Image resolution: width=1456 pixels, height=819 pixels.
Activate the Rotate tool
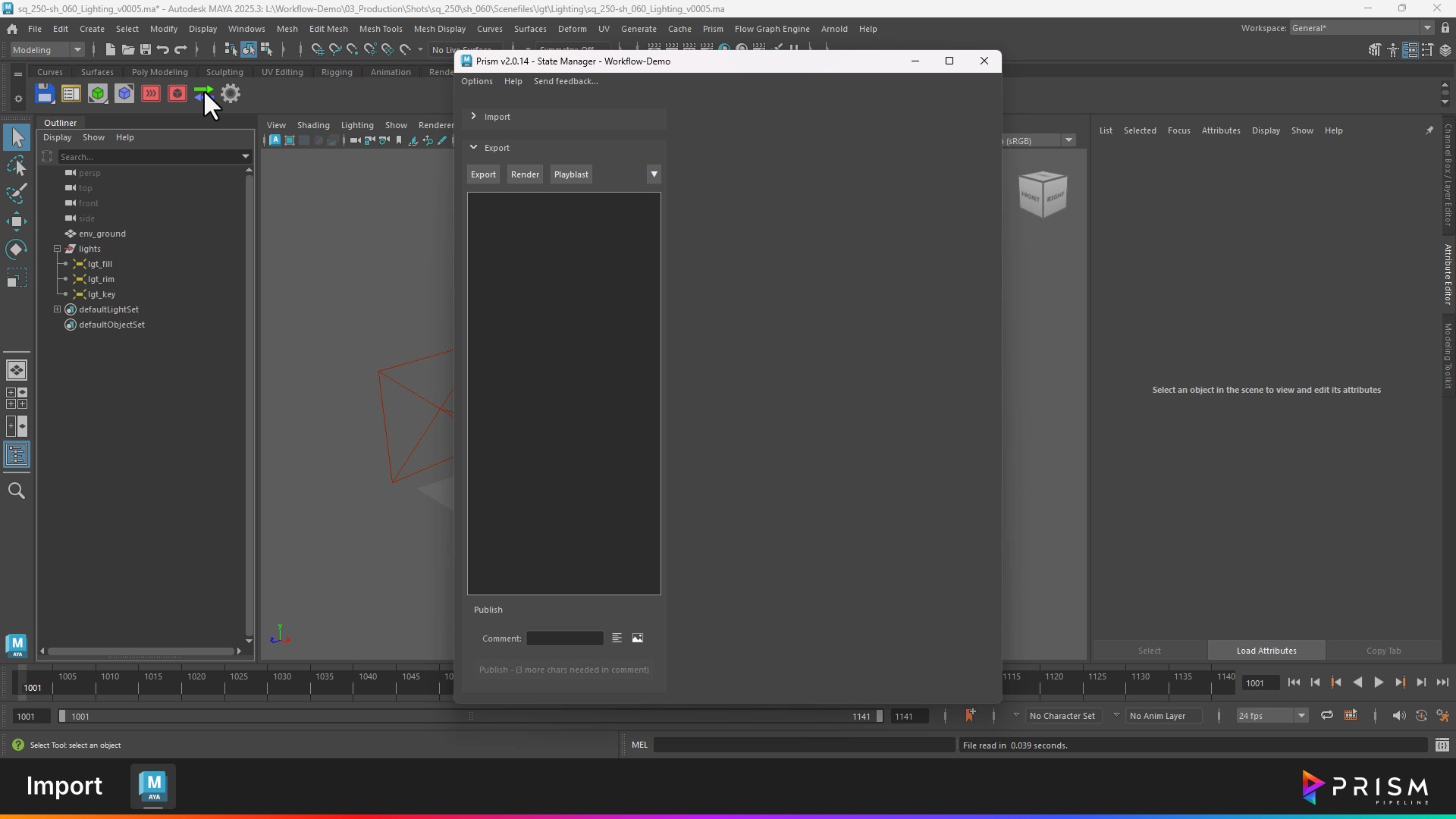click(17, 249)
